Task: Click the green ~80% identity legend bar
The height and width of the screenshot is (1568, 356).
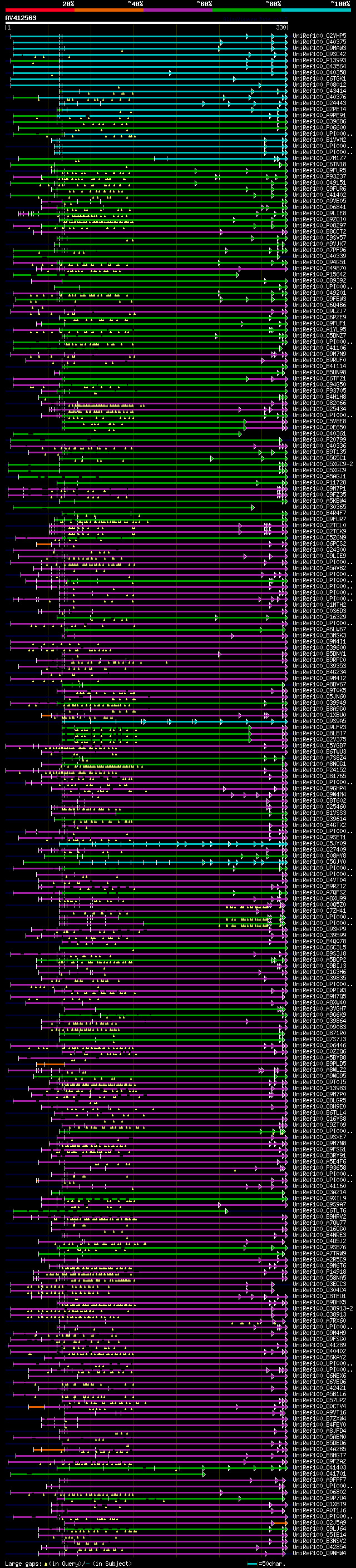Action: pos(247,10)
